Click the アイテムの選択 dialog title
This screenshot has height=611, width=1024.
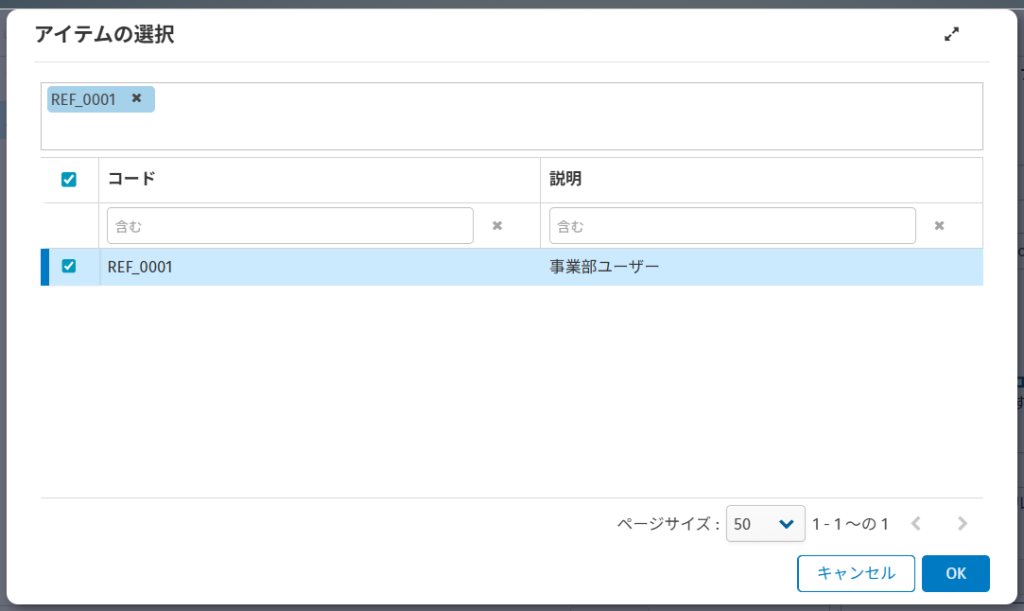105,35
